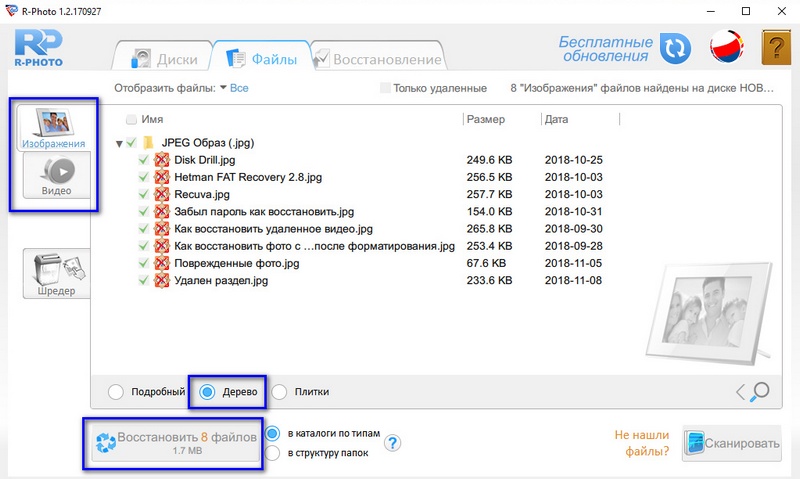Uncheck the Disk Drill.jpg checkbox

[x=143, y=160]
